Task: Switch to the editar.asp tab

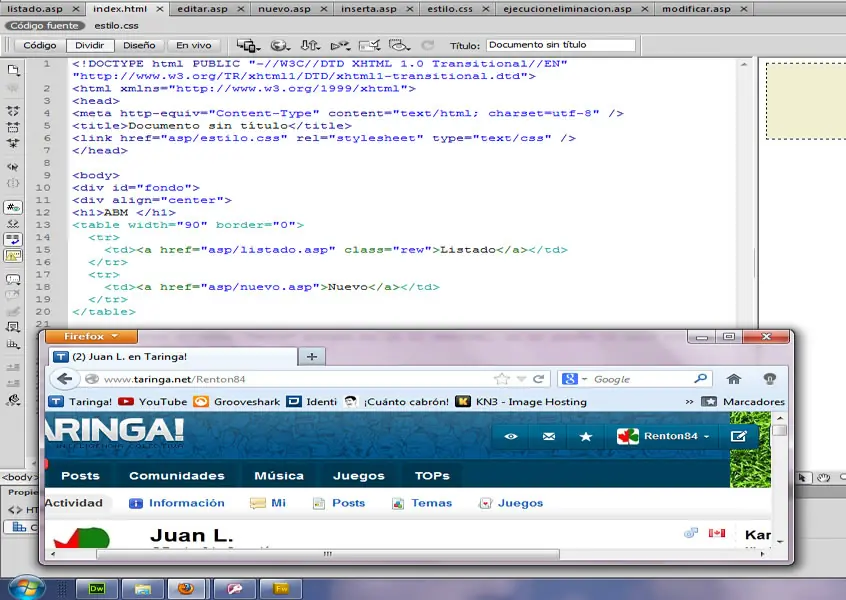Action: pos(202,9)
